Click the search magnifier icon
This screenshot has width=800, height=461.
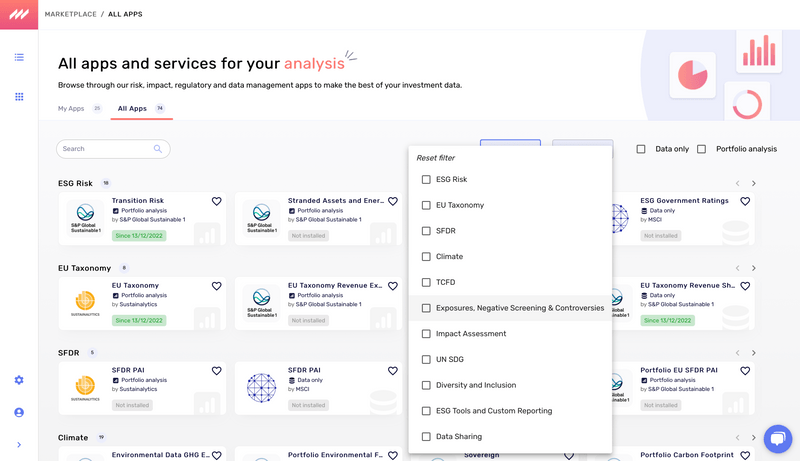point(158,149)
